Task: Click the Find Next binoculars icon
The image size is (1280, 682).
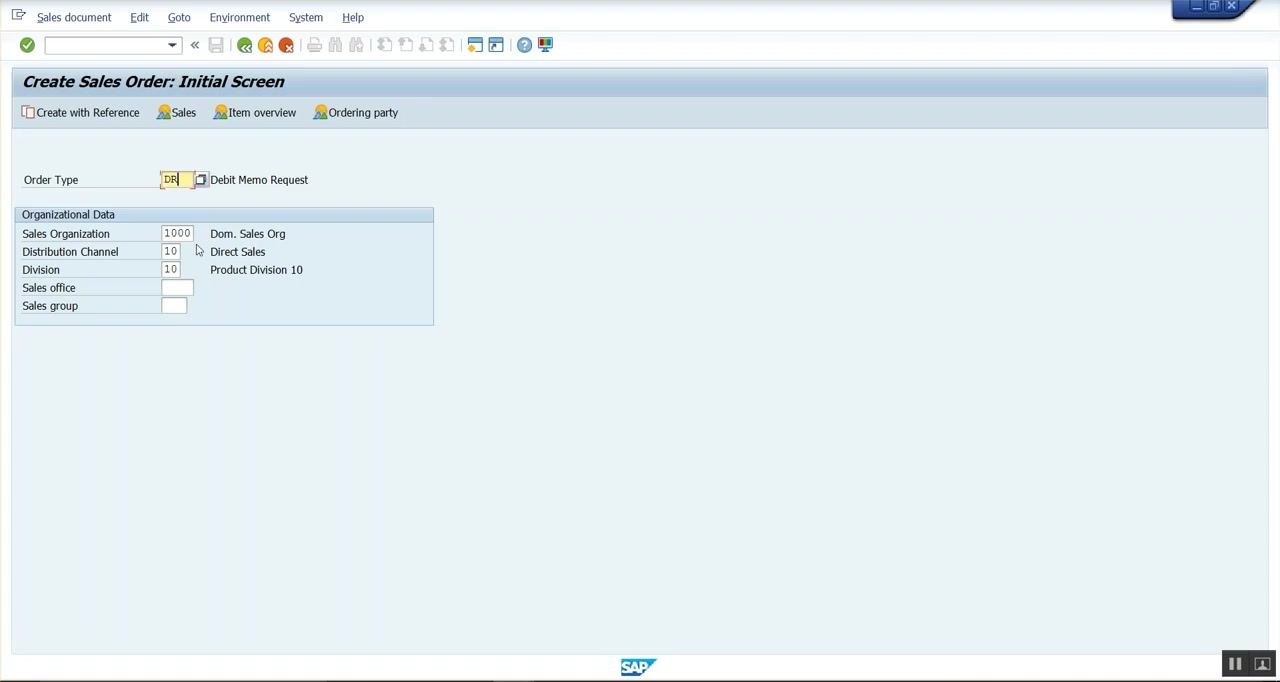Action: click(x=356, y=45)
